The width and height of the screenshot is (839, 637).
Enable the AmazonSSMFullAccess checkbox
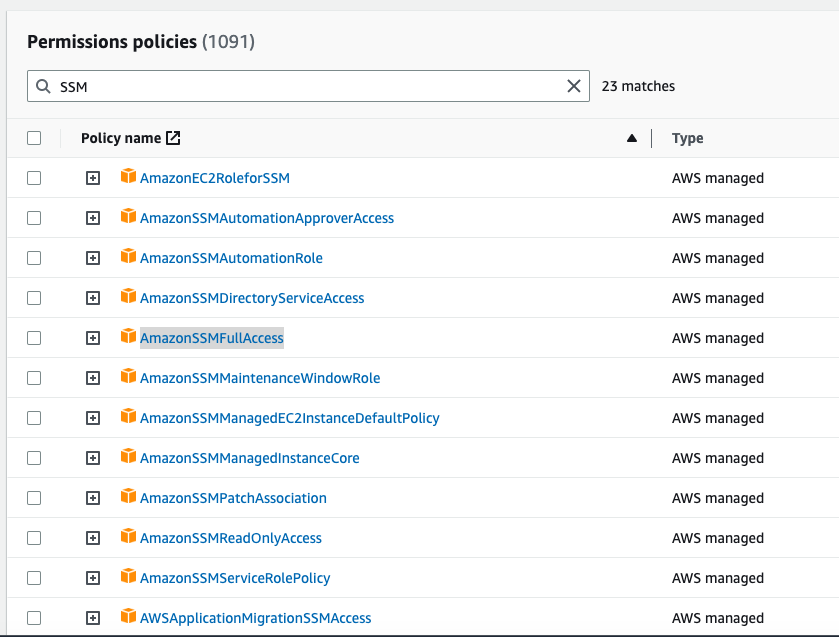[x=34, y=338]
